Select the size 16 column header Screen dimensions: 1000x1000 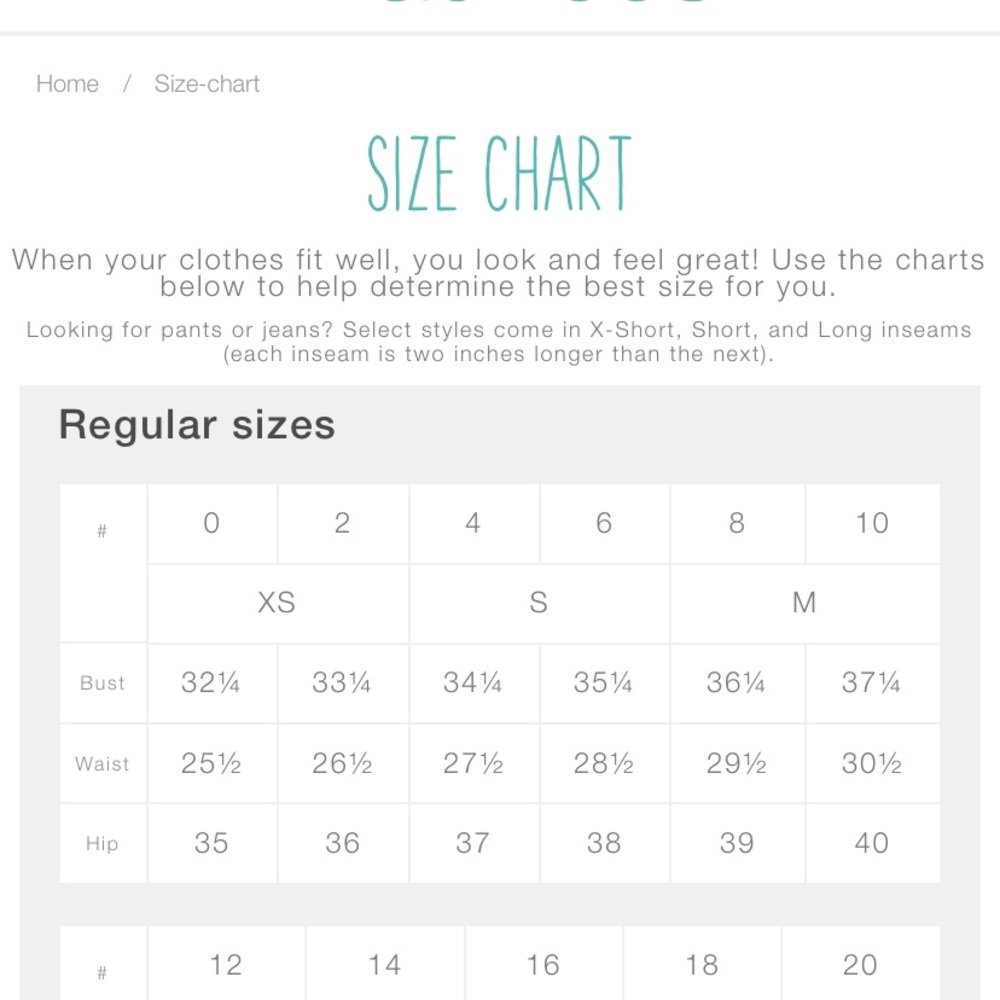pos(543,964)
